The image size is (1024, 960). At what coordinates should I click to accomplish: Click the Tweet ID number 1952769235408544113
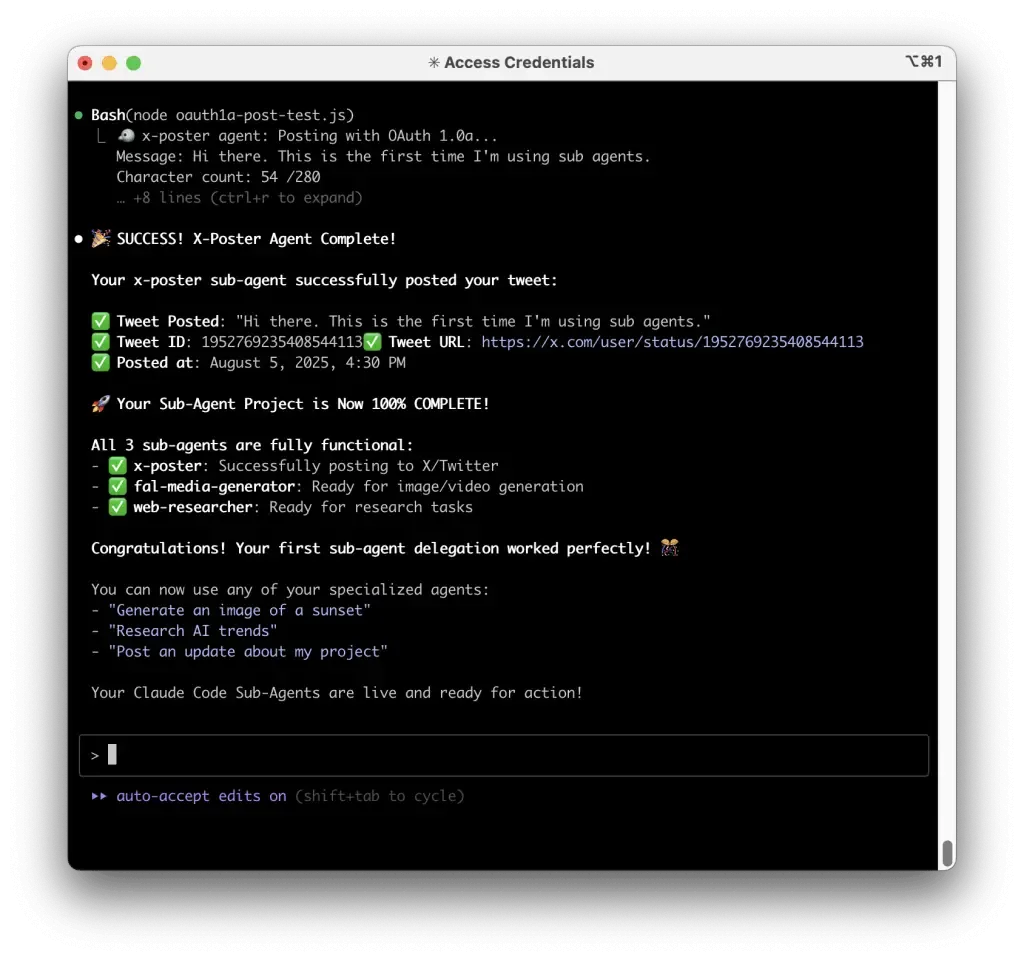pyautogui.click(x=281, y=342)
